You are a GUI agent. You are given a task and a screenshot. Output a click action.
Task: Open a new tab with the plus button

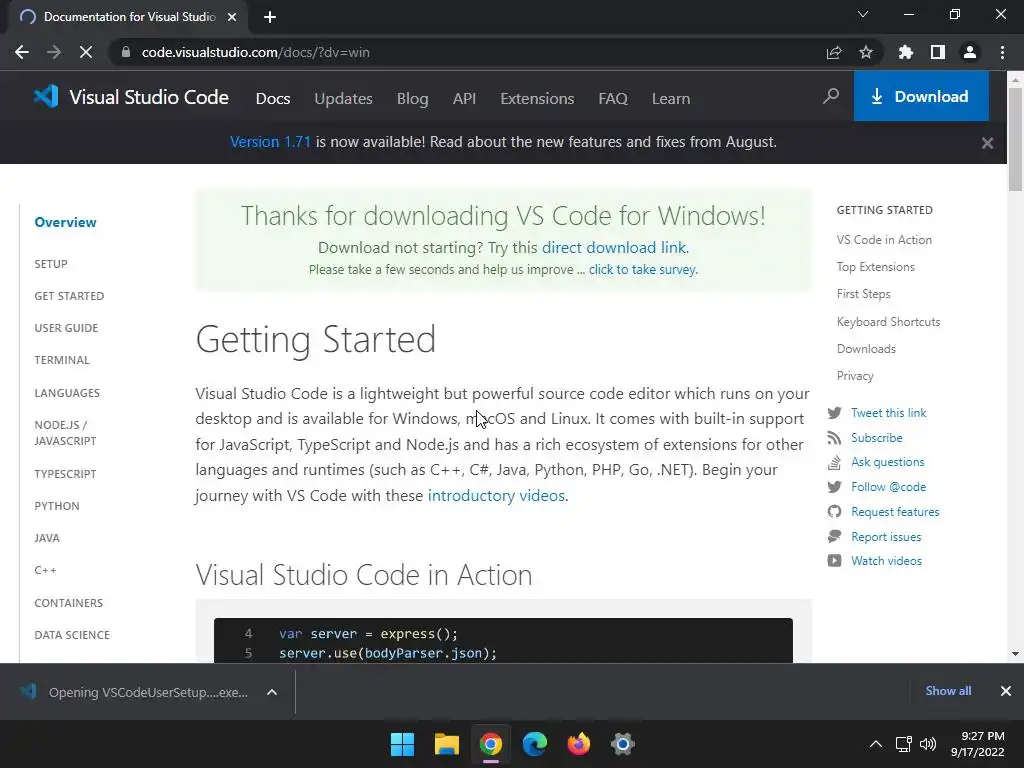pyautogui.click(x=270, y=17)
